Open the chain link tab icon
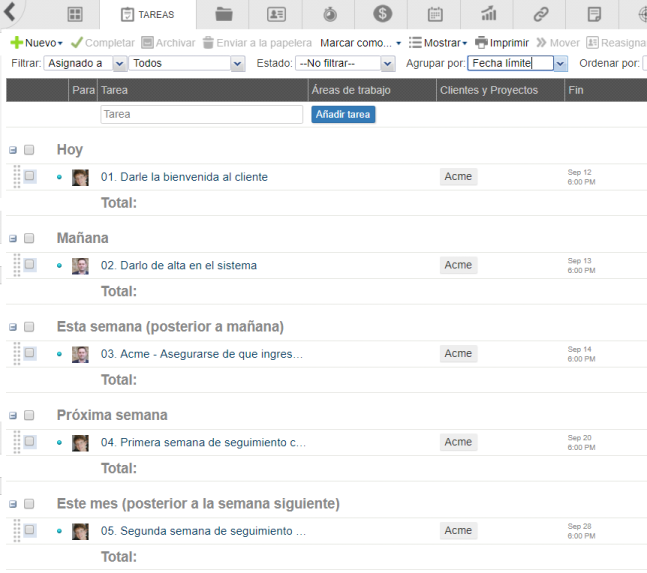Screen dimensions: 647x573 click(541, 14)
